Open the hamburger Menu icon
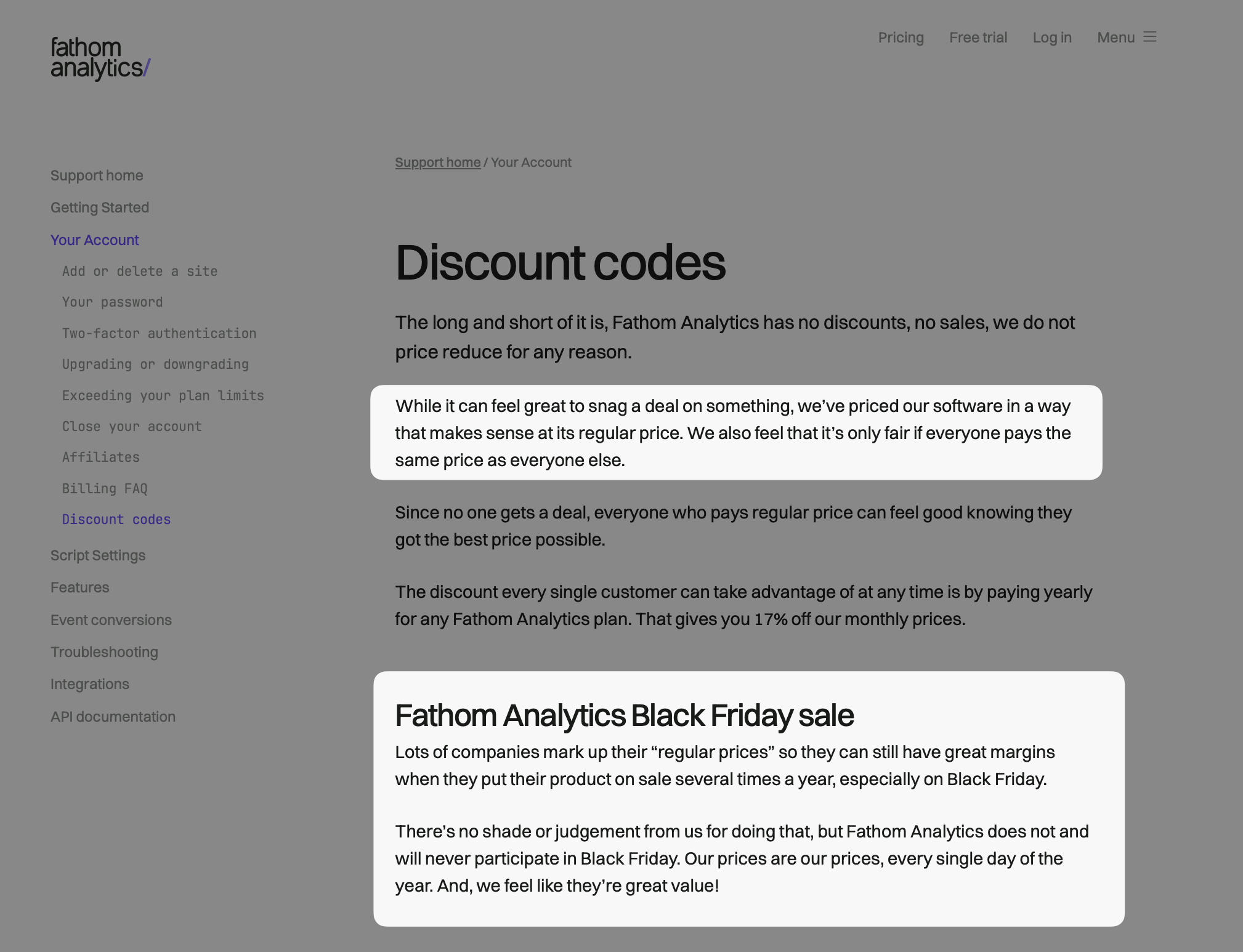The image size is (1243, 952). point(1149,37)
